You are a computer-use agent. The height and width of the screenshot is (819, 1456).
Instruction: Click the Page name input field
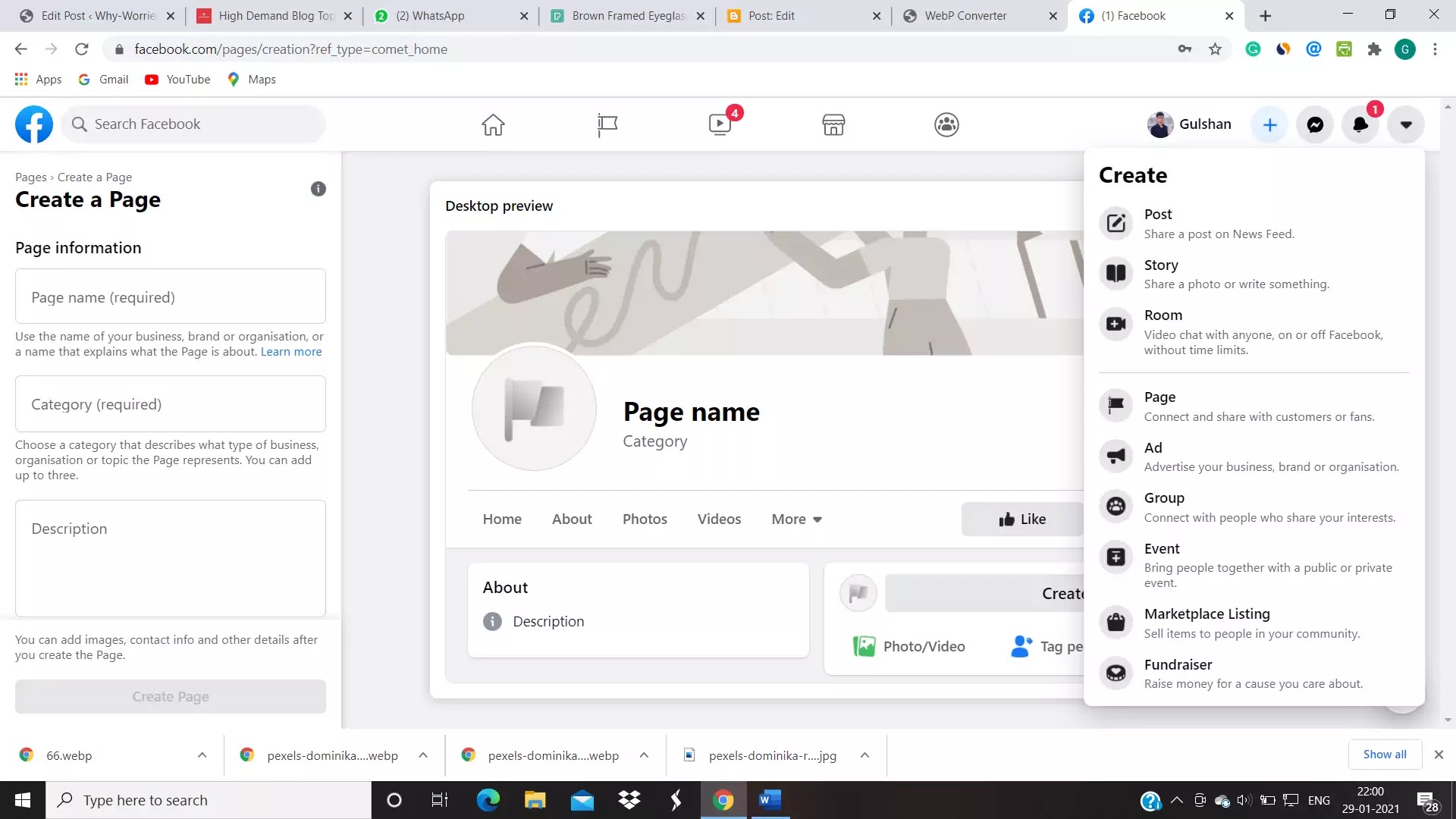[x=171, y=297]
